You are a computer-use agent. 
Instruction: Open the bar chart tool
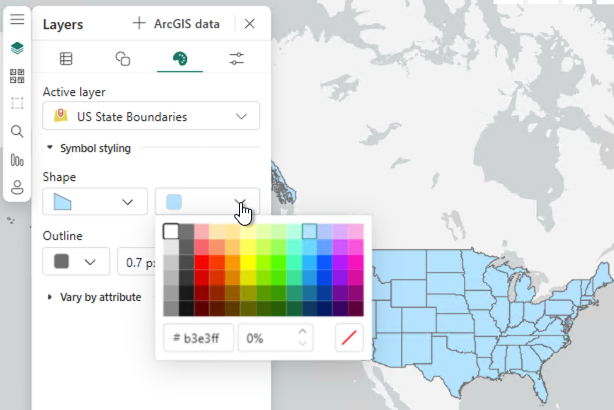[x=17, y=159]
